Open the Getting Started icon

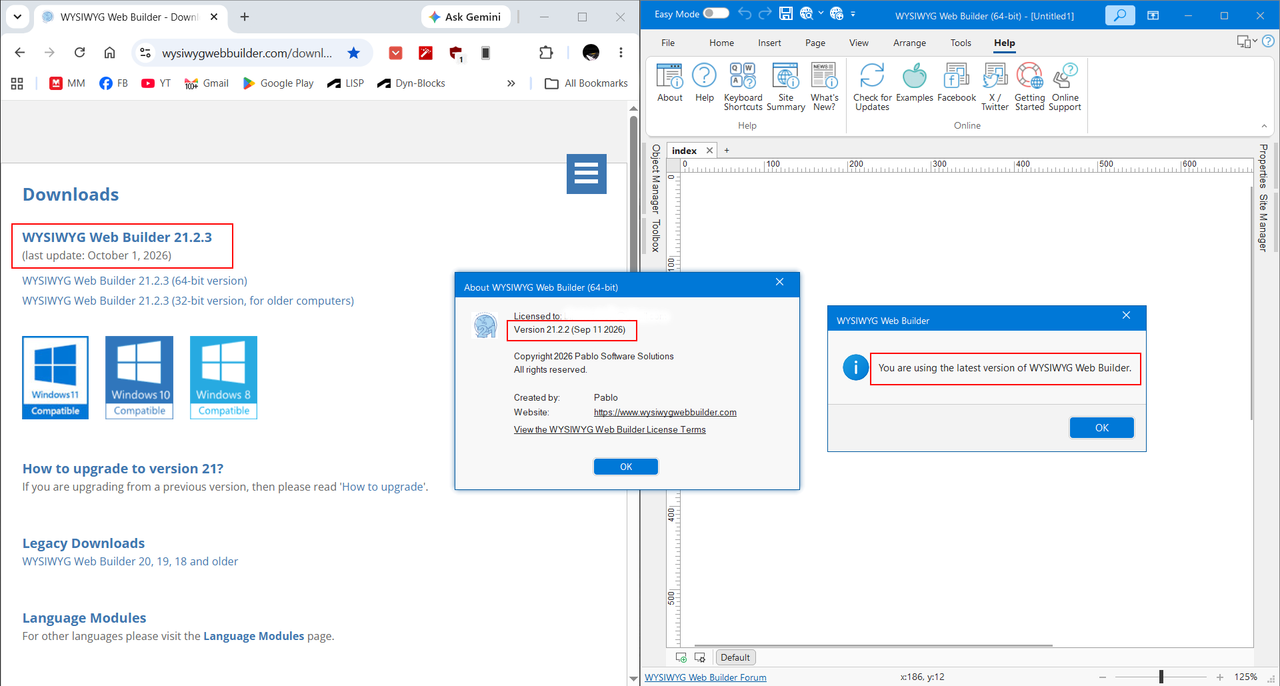click(x=1030, y=87)
